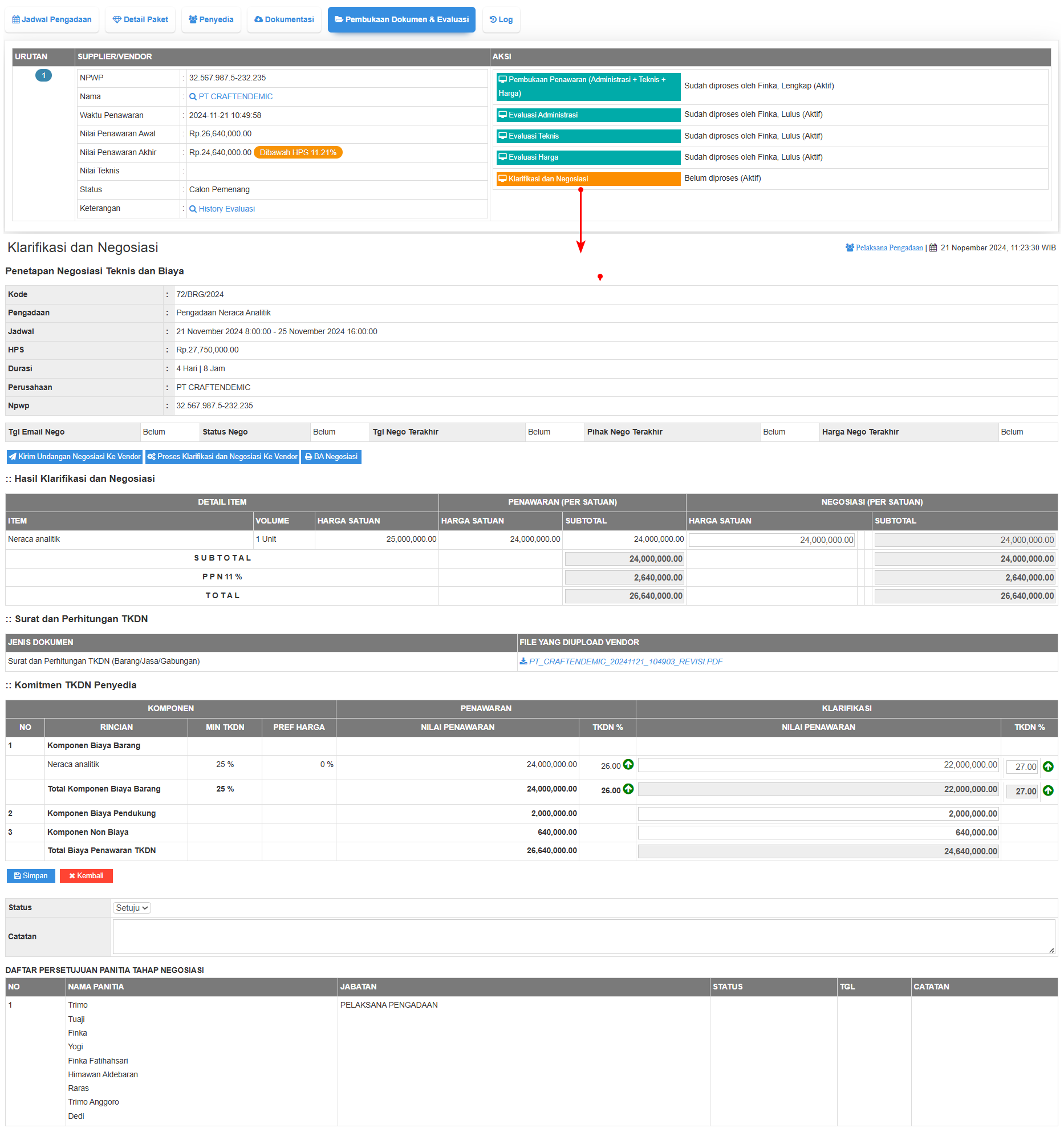The width and height of the screenshot is (1064, 1128).
Task: Click download icon for PT_CRAFTENDEMIC revisi PDF
Action: (x=523, y=662)
